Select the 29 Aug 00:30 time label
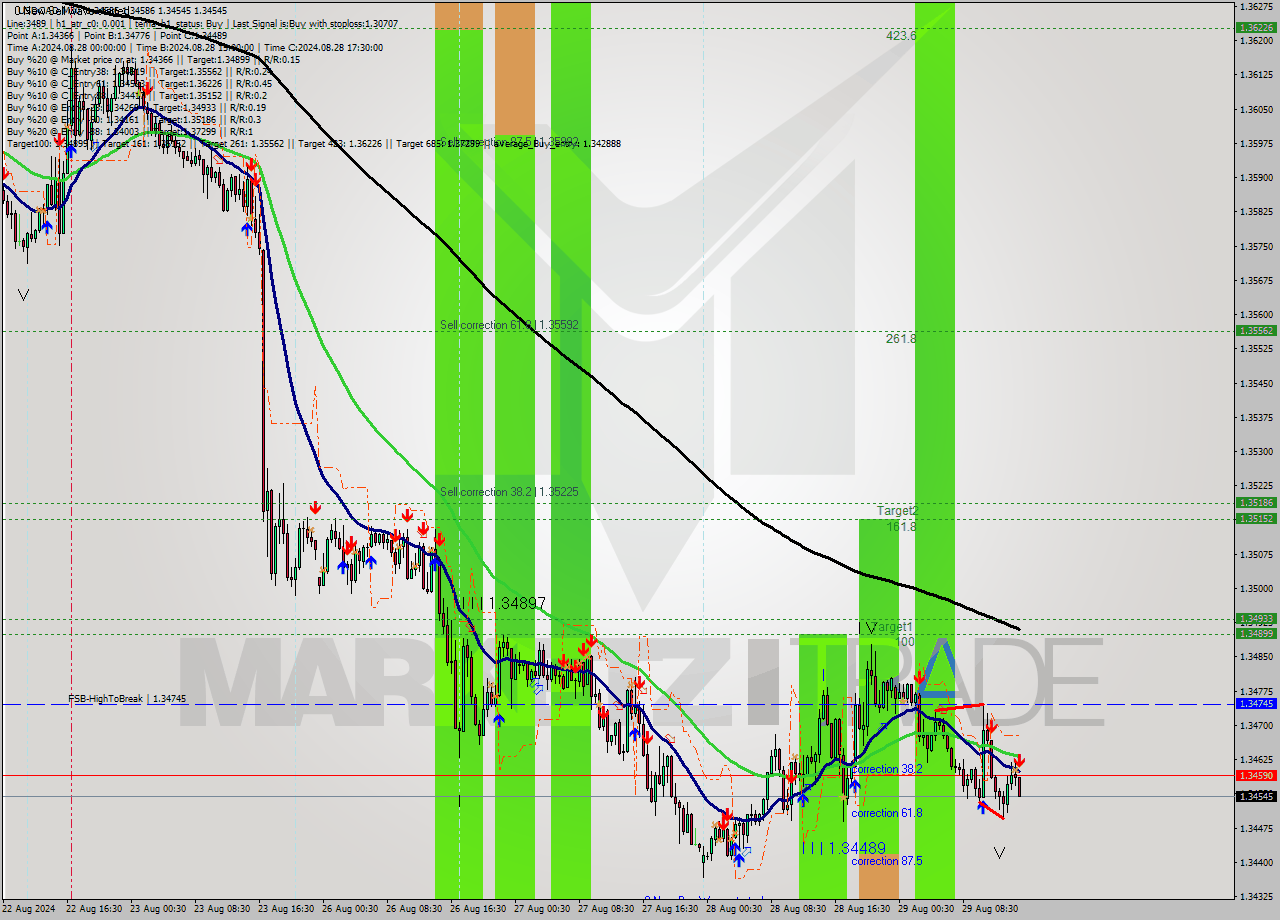The height and width of the screenshot is (920, 1280). click(926, 909)
